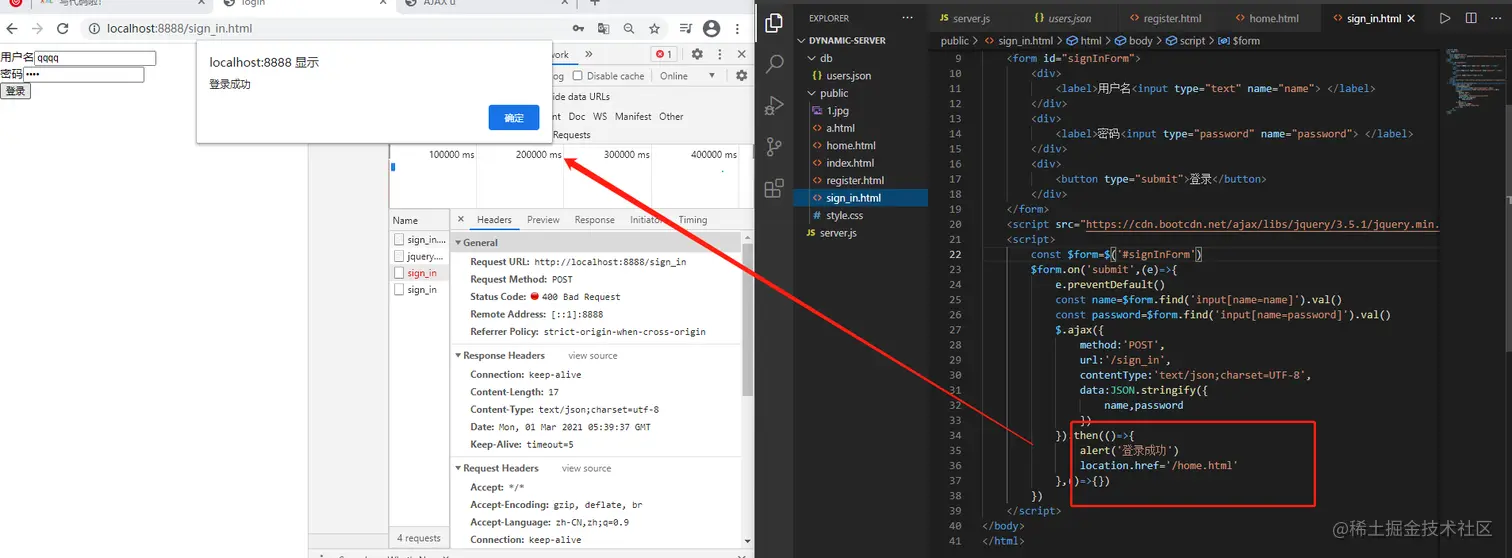1512x558 pixels.
Task: Close the DevTools panel
Action: tap(741, 54)
